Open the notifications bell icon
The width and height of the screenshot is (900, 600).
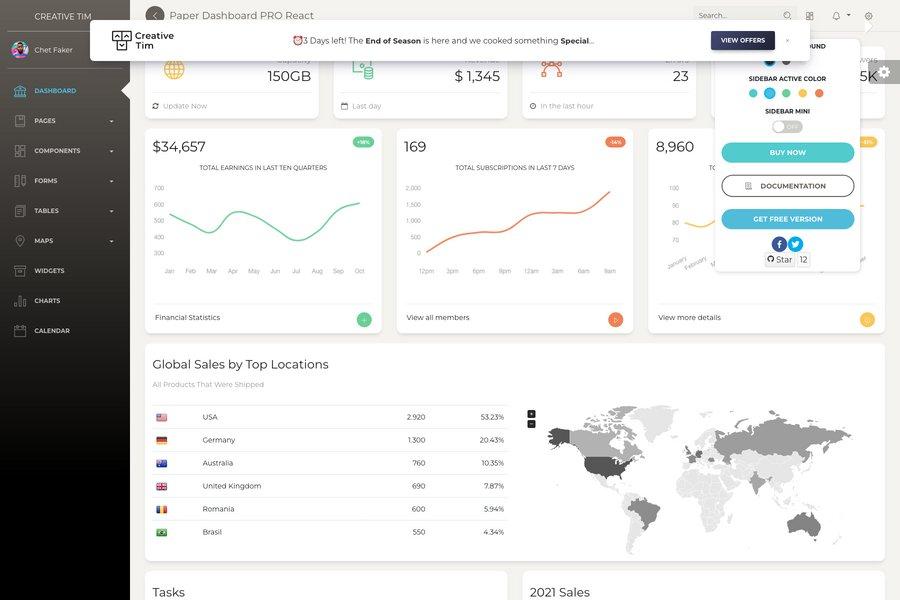coord(836,16)
